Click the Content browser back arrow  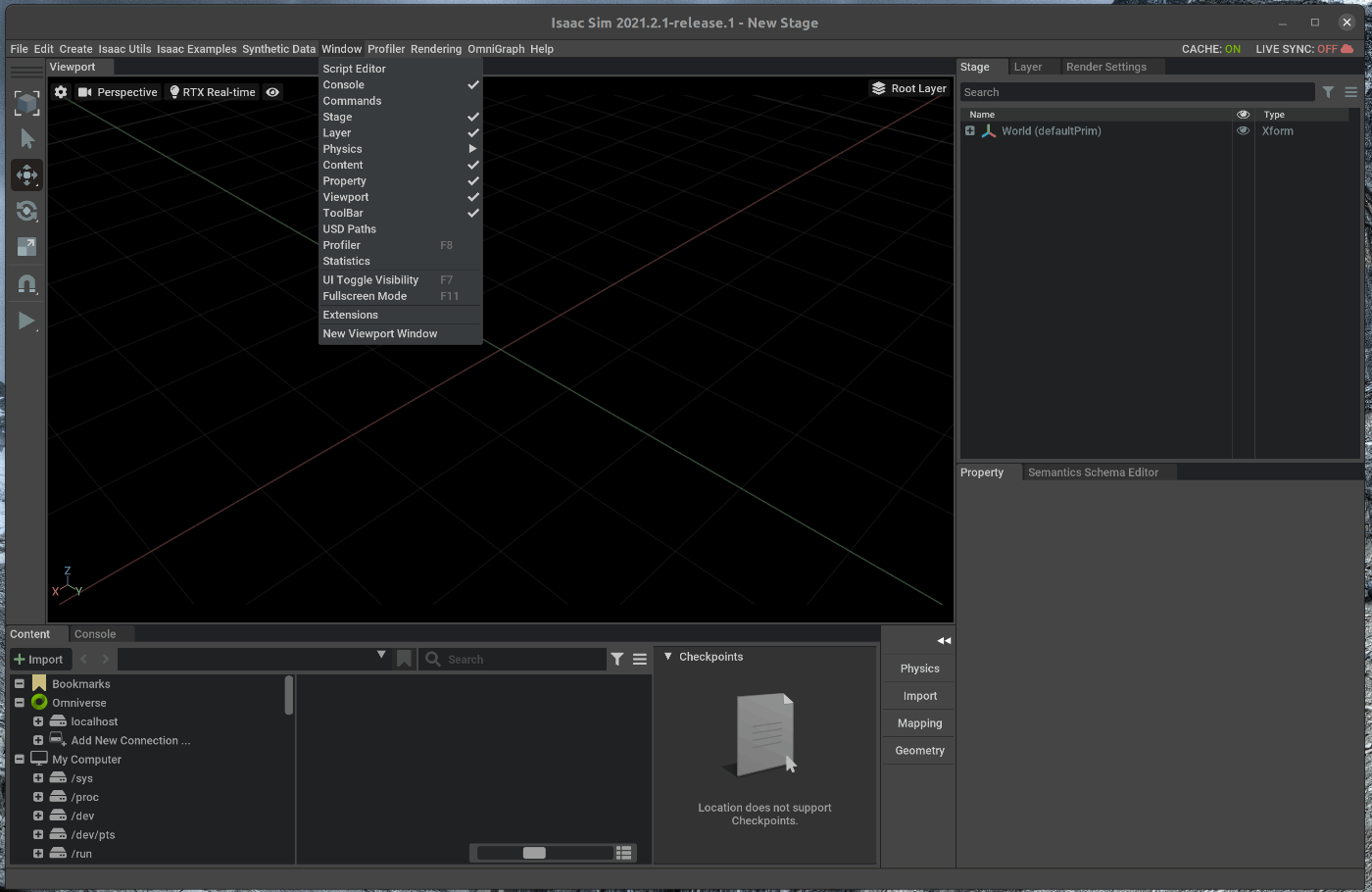point(84,660)
